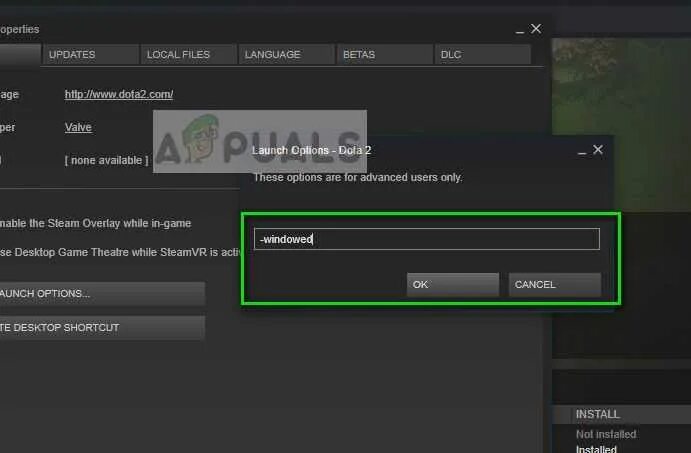Screen dimensions: 691x453
Task: Select the LANGUAGE tab
Action: [286, 55]
